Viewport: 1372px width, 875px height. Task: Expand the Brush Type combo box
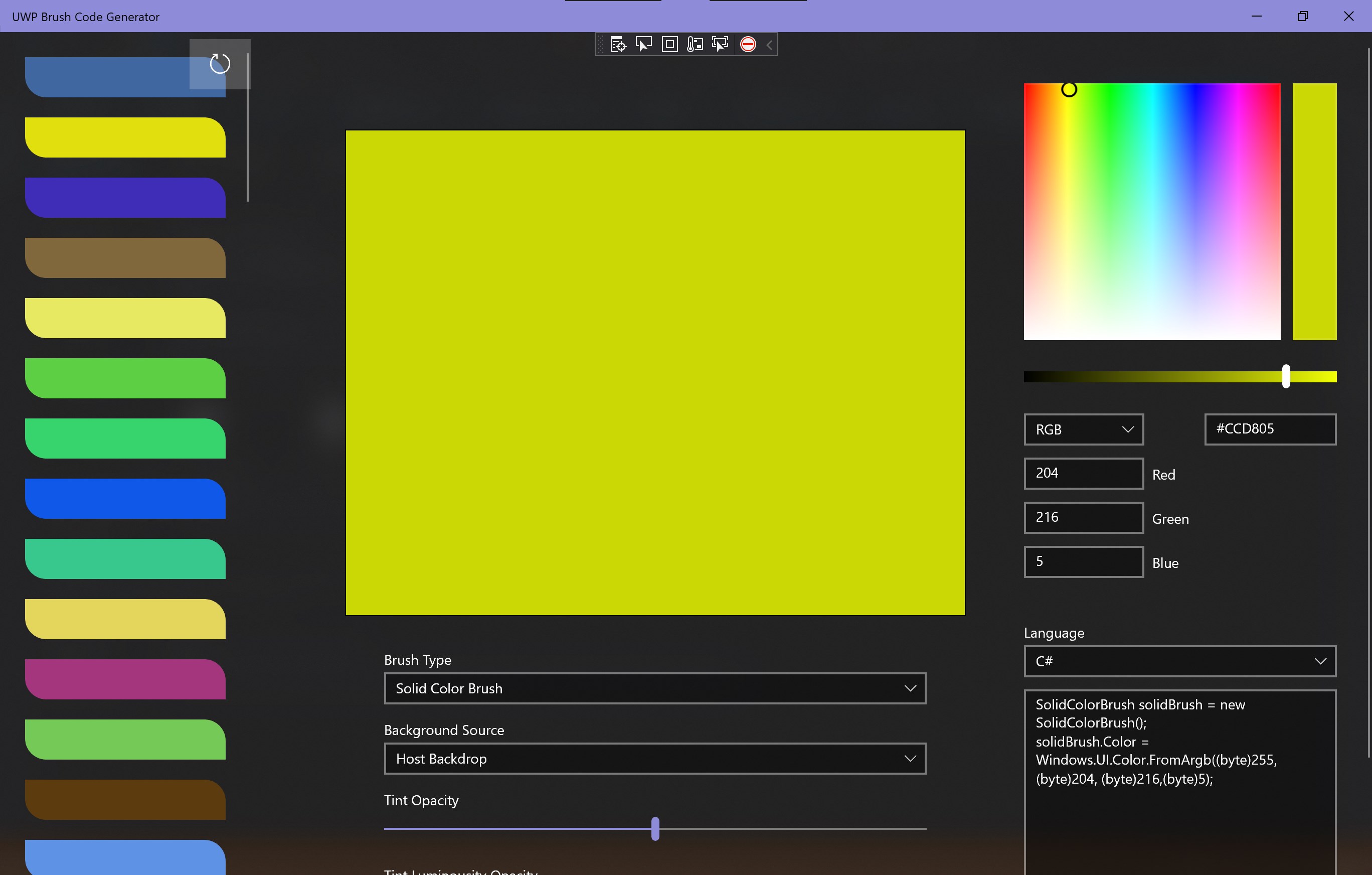pos(655,688)
